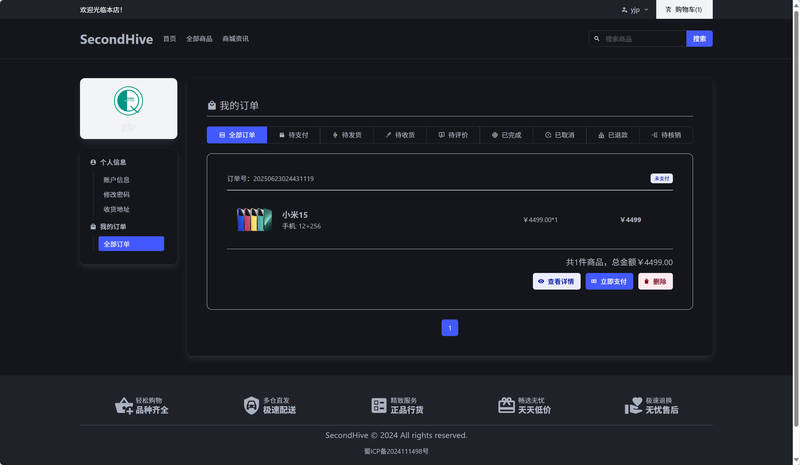This screenshot has height=465, width=800.
Task: Click the 天天低价 gift icon
Action: click(506, 405)
